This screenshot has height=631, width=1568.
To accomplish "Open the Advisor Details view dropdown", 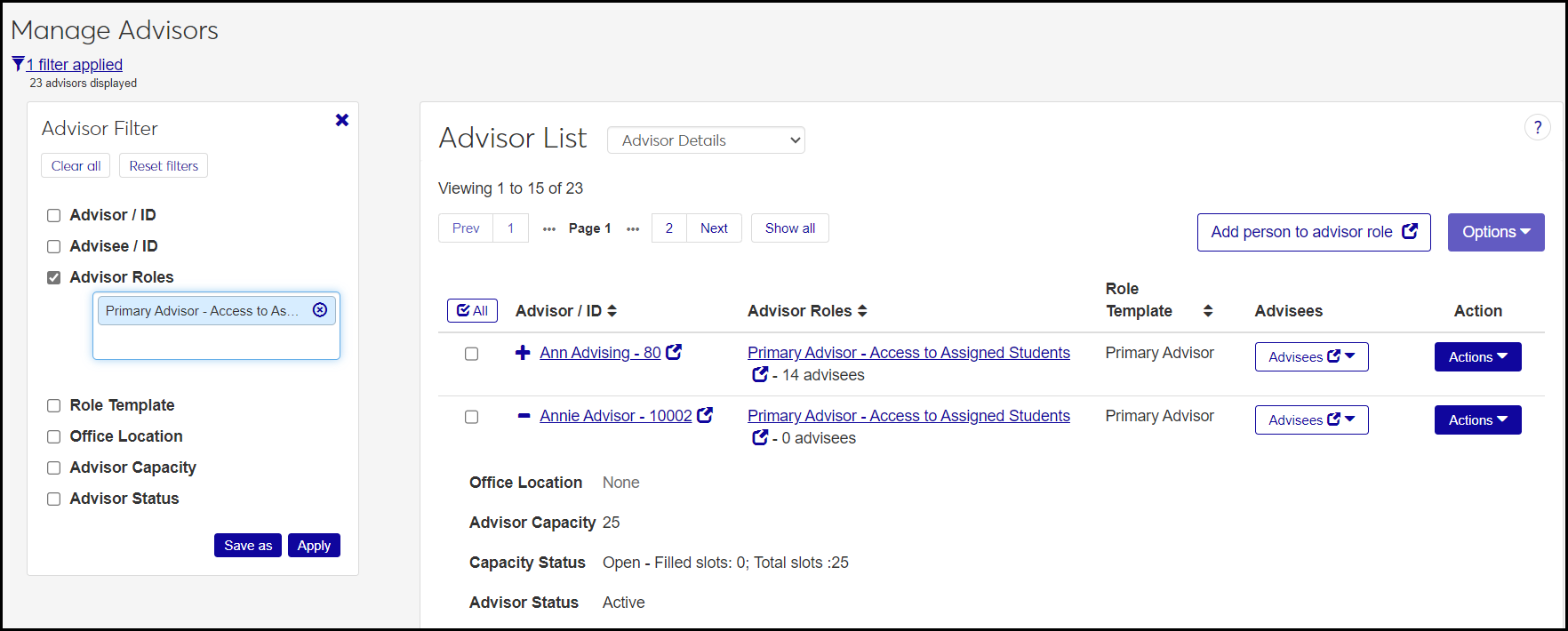I will pos(706,140).
